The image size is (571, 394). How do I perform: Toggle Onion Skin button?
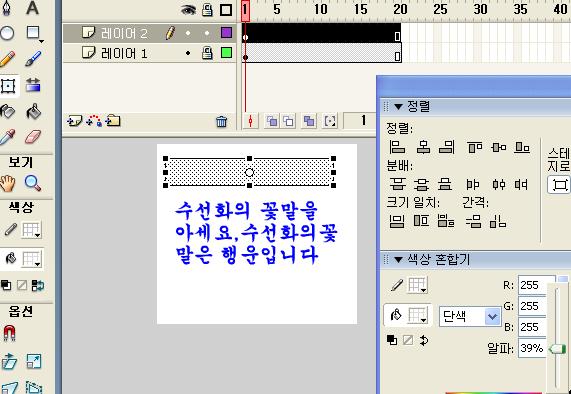(272, 121)
